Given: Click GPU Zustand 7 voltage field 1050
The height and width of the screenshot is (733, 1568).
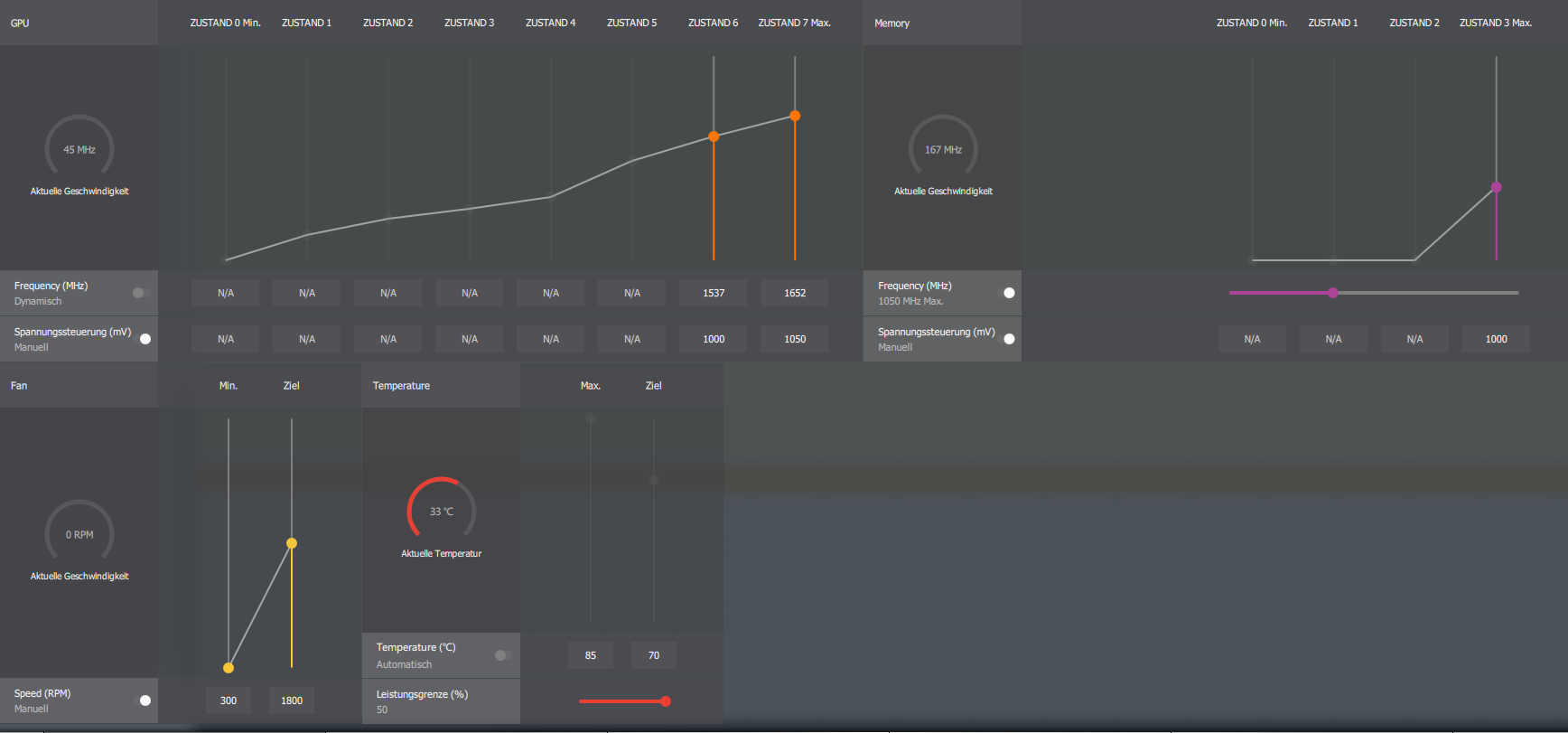Looking at the screenshot, I should tap(795, 339).
